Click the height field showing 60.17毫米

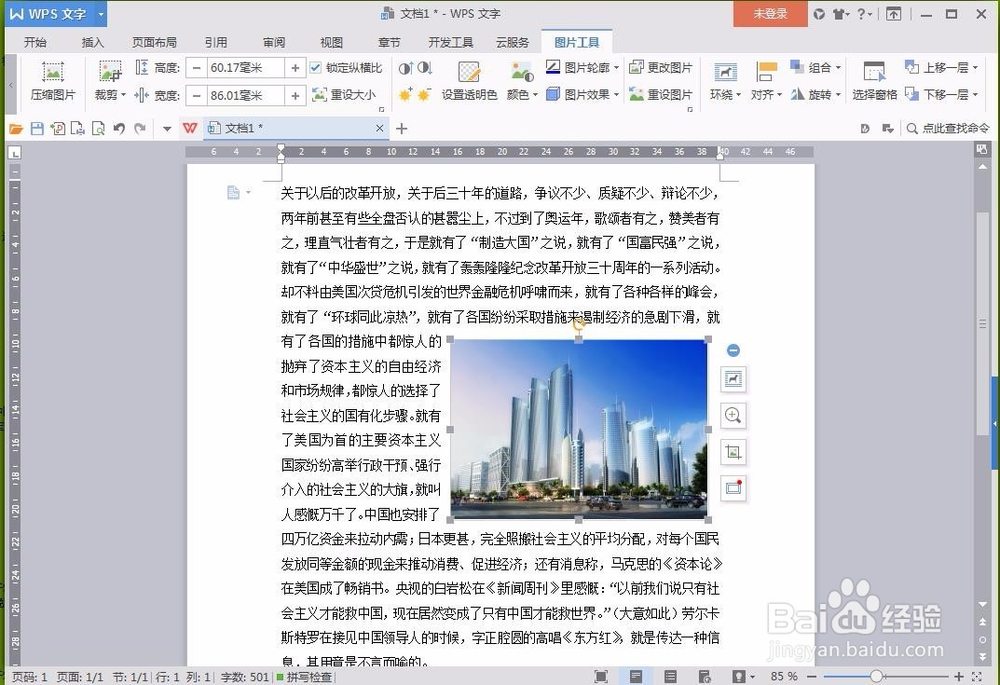[246, 68]
